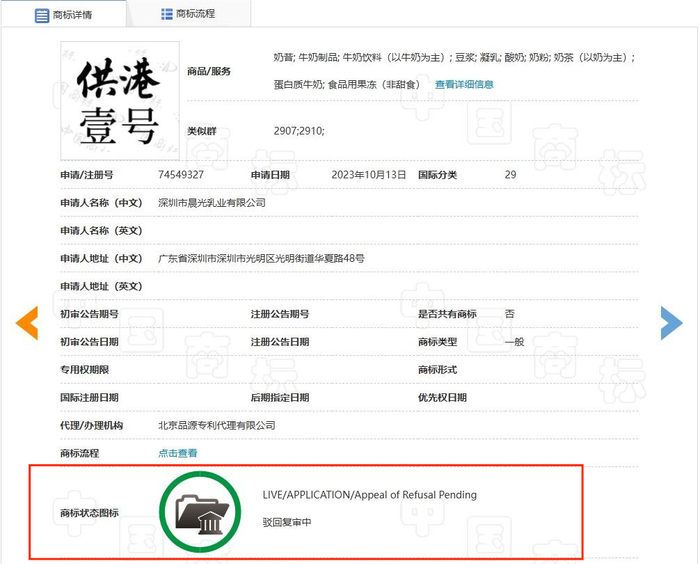This screenshot has width=700, height=564.
Task: Switch to the 商标流程 tab
Action: coord(188,14)
